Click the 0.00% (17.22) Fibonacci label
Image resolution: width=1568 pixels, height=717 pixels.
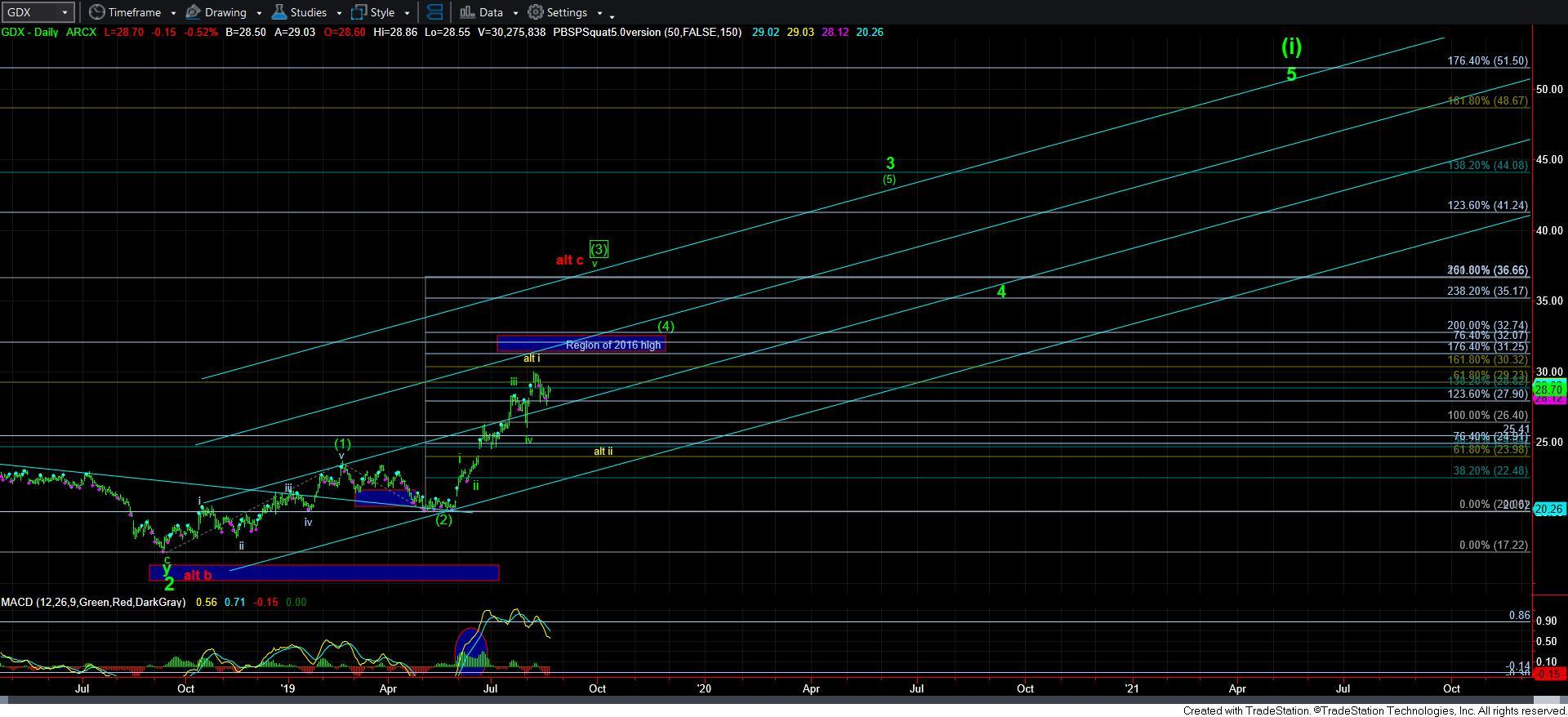point(1494,545)
